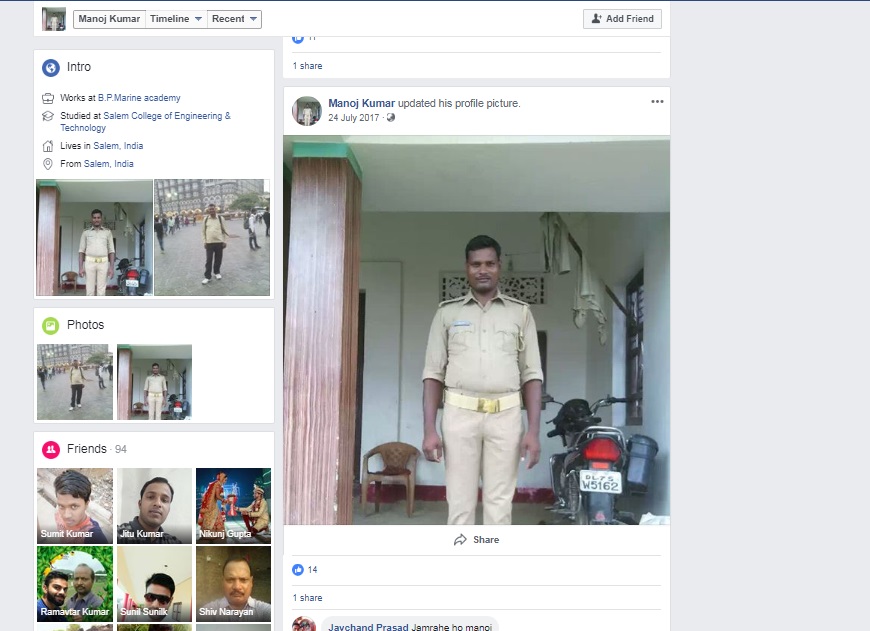This screenshot has width=870, height=631.
Task: Open the B.P.Marine academy link
Action: point(139,98)
